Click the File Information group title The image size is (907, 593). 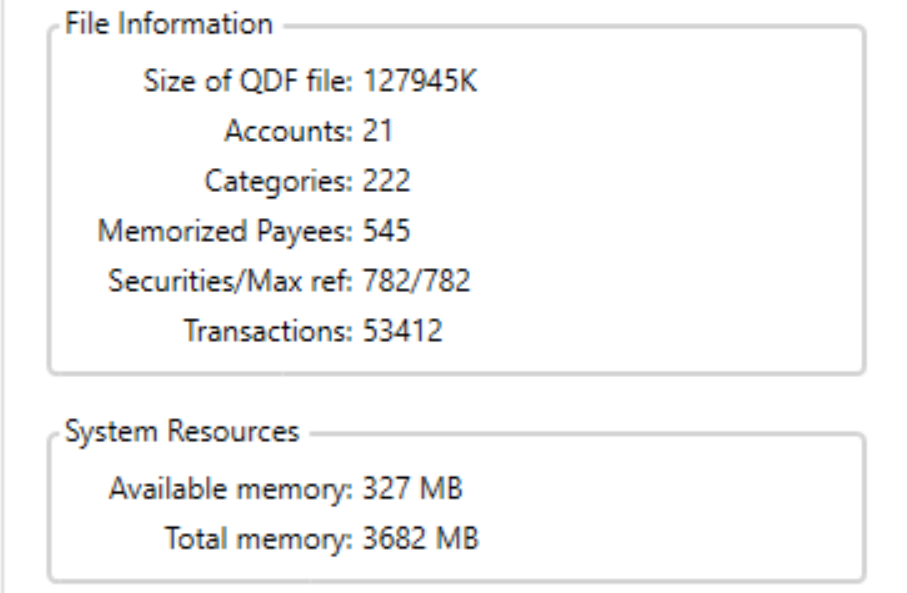click(x=168, y=24)
